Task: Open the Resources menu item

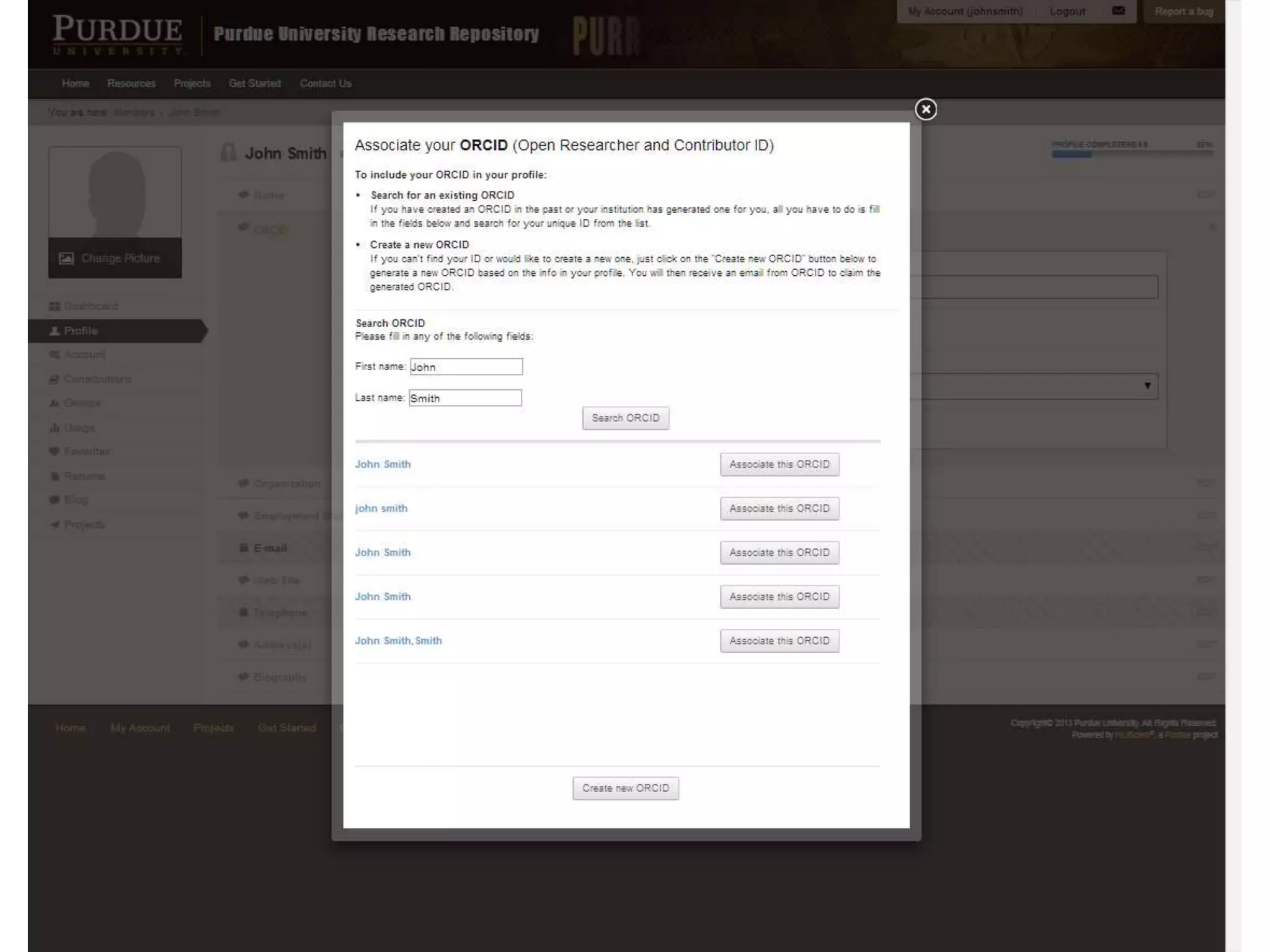Action: [131, 84]
